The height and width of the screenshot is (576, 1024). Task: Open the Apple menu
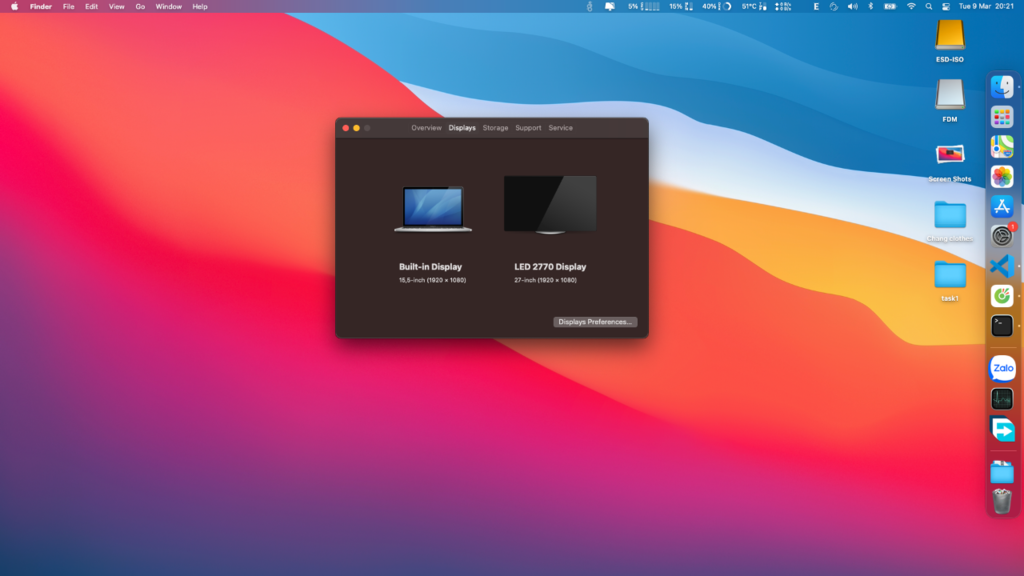tap(14, 6)
